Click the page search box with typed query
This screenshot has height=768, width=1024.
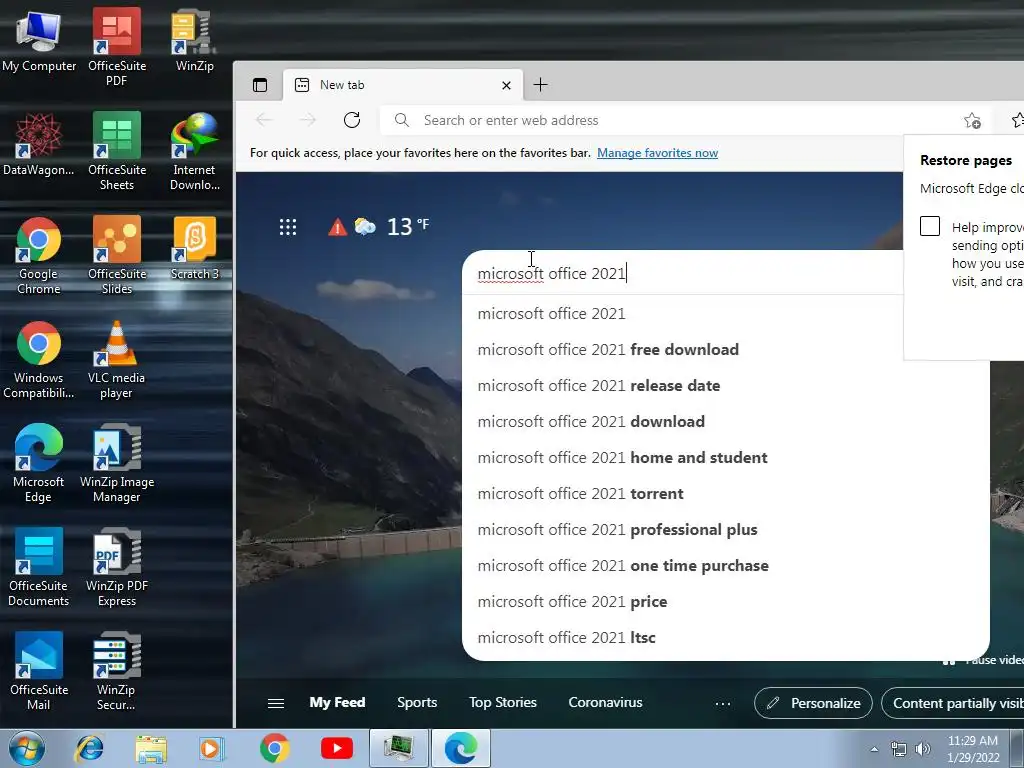[682, 273]
